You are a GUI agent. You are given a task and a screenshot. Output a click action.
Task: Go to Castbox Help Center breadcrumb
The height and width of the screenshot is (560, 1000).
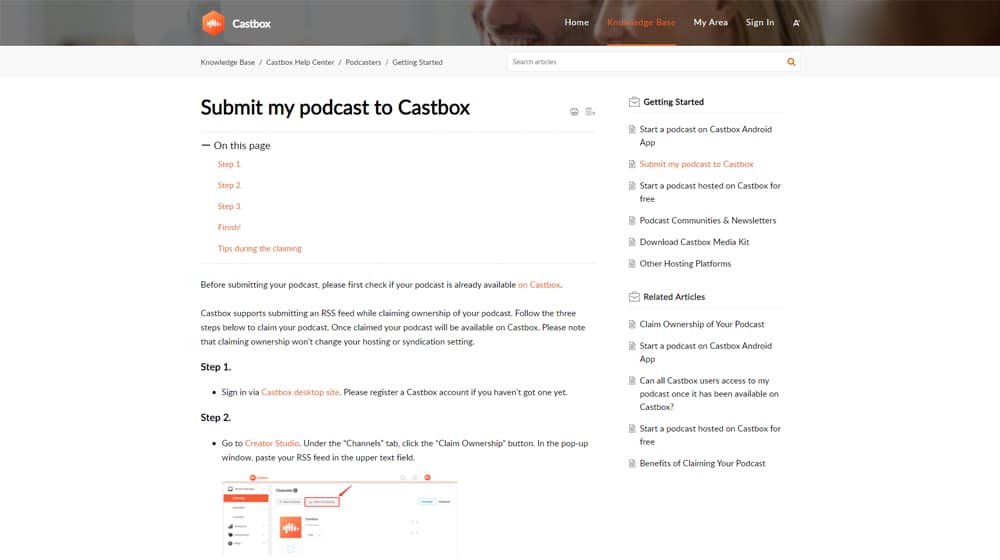click(x=300, y=63)
